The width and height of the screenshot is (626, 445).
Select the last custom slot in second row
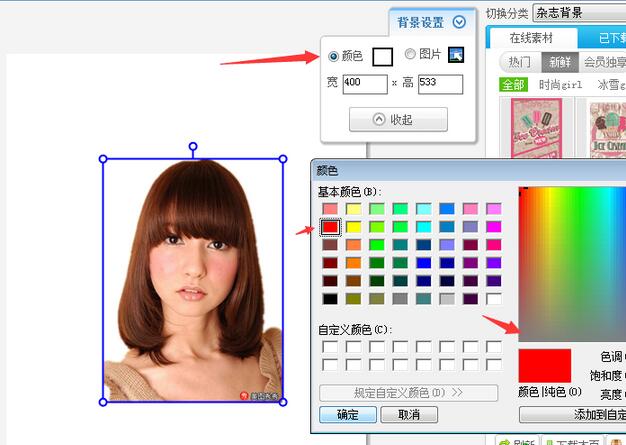(494, 365)
